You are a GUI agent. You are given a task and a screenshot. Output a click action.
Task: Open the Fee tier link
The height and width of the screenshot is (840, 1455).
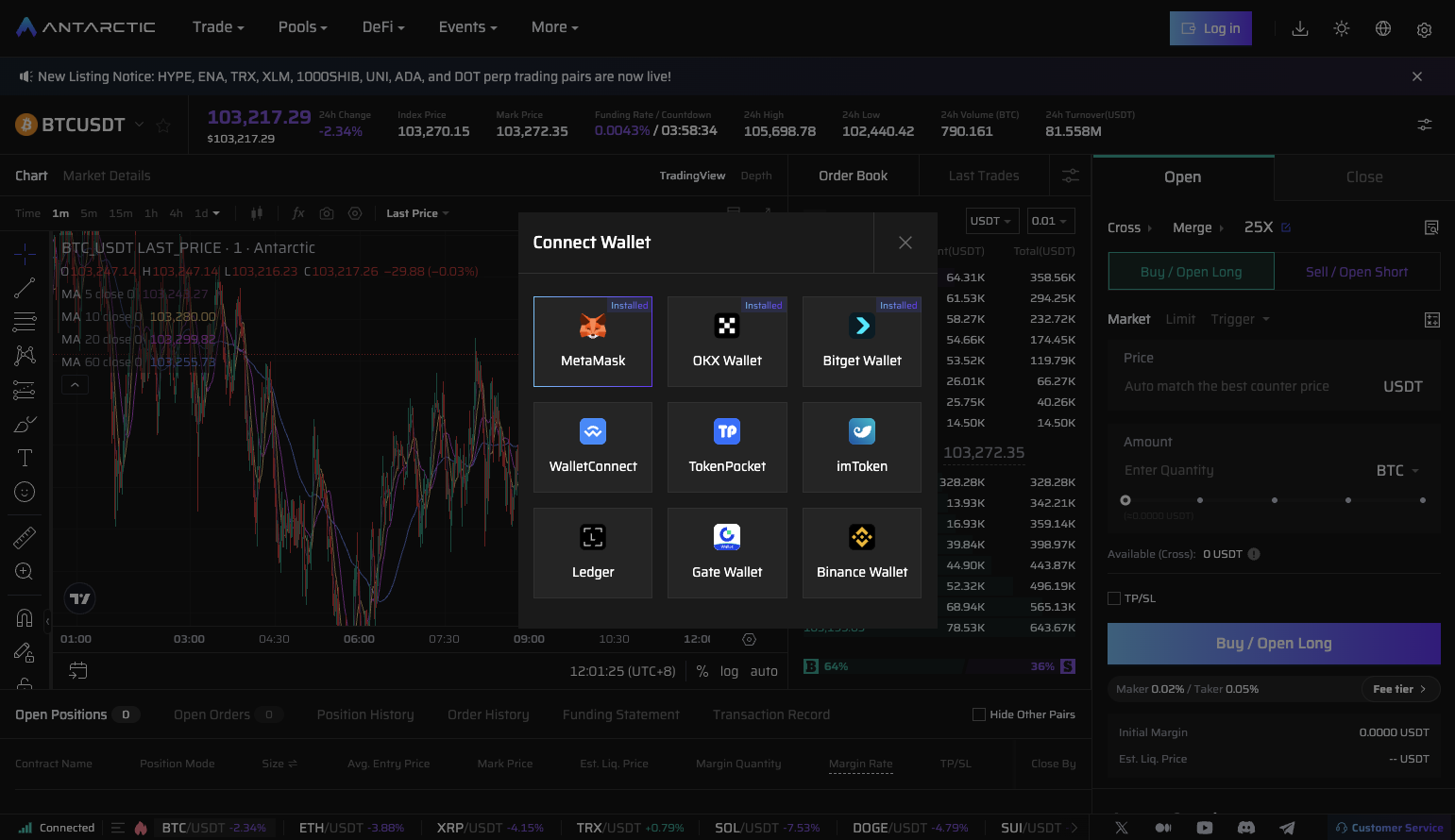tap(1399, 689)
